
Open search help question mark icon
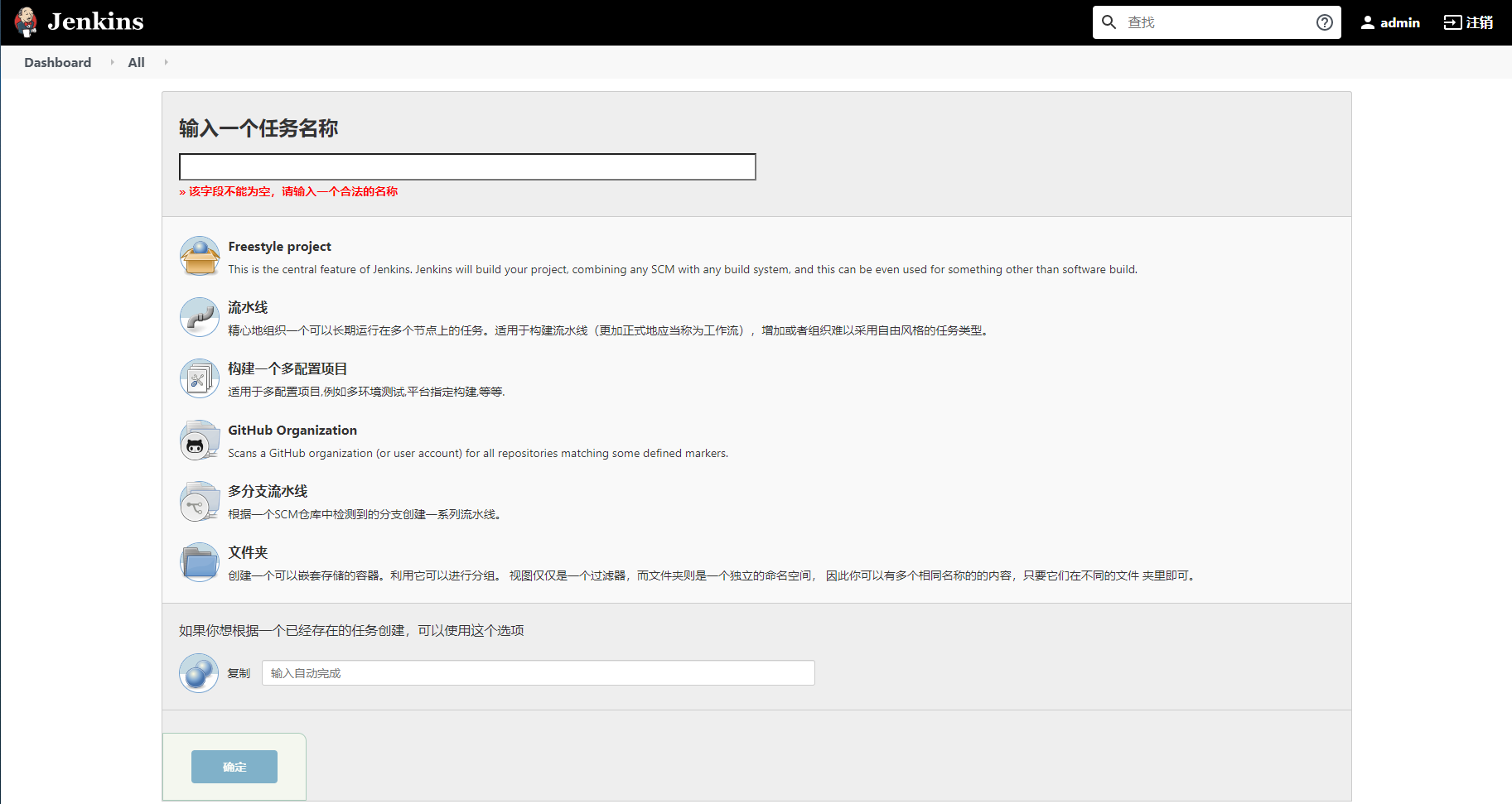tap(1325, 22)
